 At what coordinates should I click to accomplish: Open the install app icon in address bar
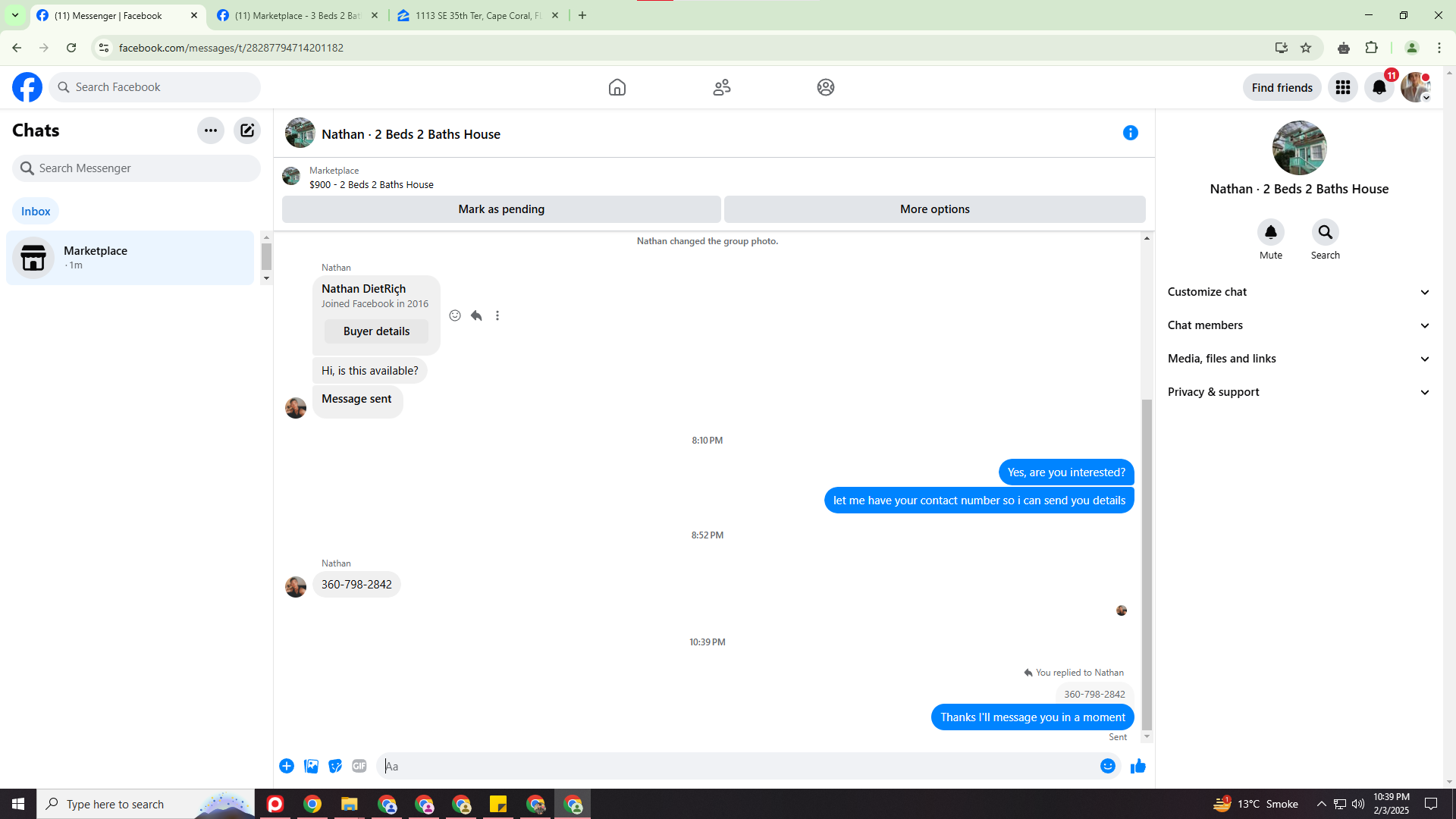[1282, 48]
